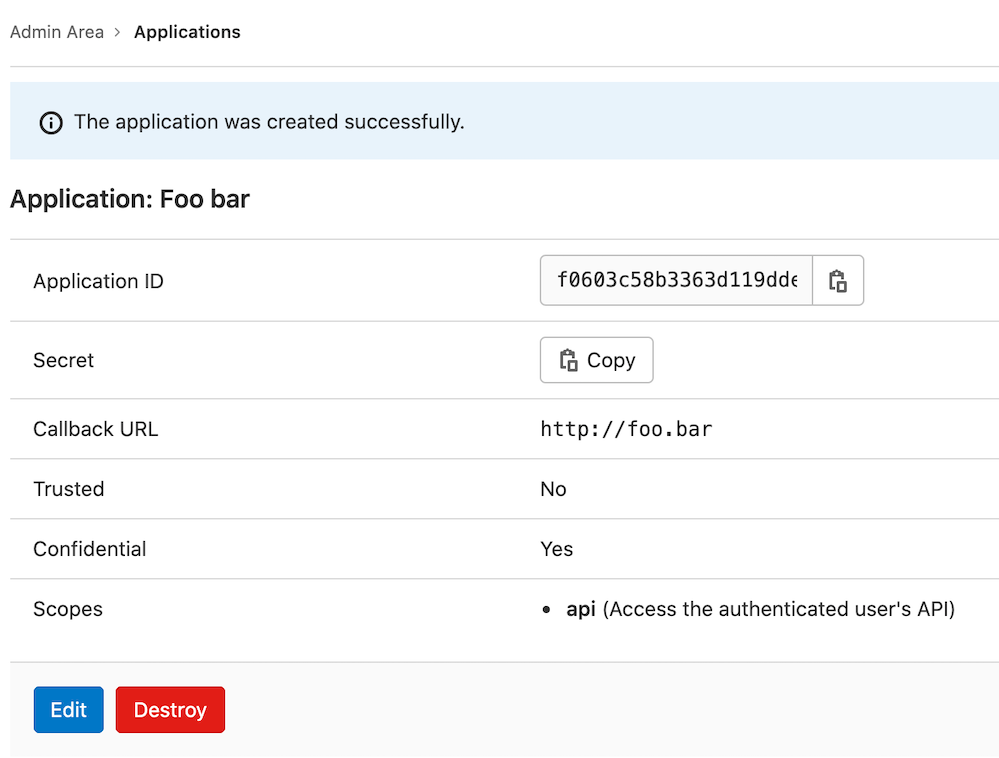999x758 pixels.
Task: Click the clipboard icon beside the Application ID field
Action: 838,280
